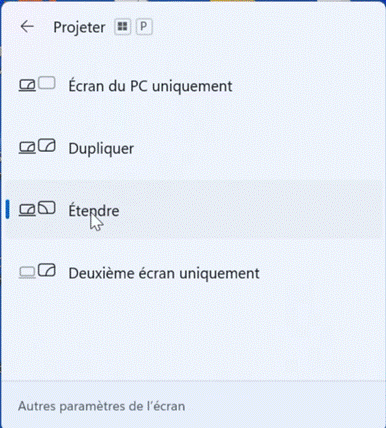Viewport: 386px width, 428px height.
Task: Choose the Dupliquer projection mode
Action: click(193, 148)
